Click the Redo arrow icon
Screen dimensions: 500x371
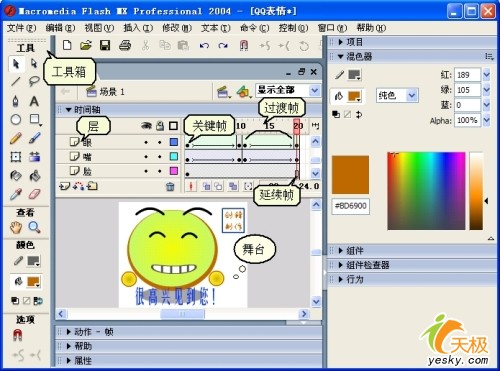tap(223, 45)
